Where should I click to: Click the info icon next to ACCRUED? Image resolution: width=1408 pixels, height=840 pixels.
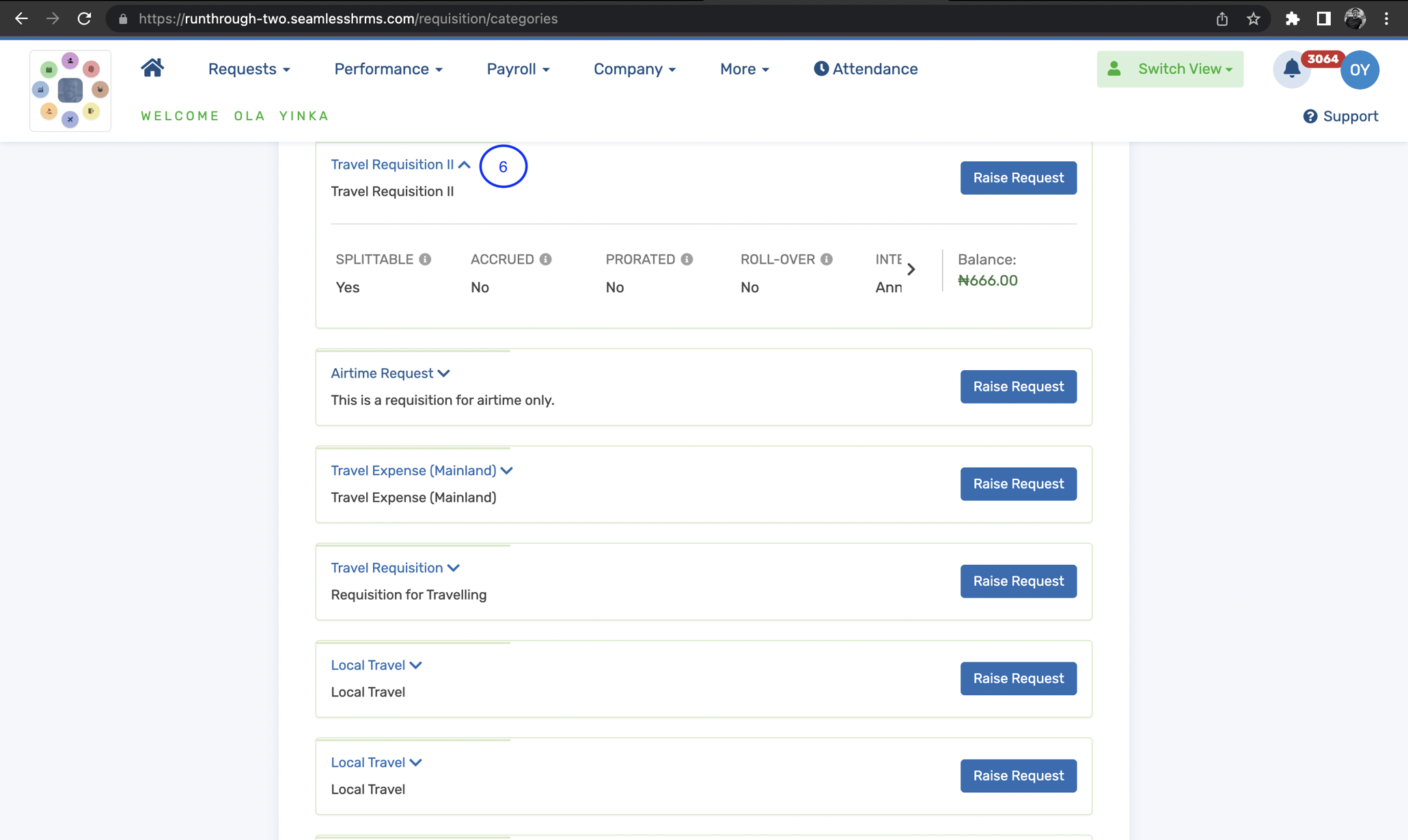(544, 259)
